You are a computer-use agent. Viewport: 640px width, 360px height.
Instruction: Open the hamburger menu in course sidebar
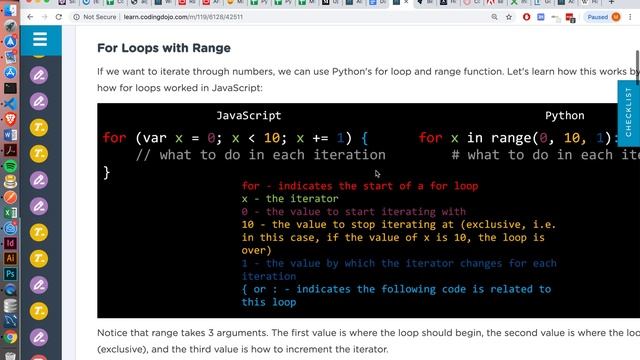coord(40,40)
